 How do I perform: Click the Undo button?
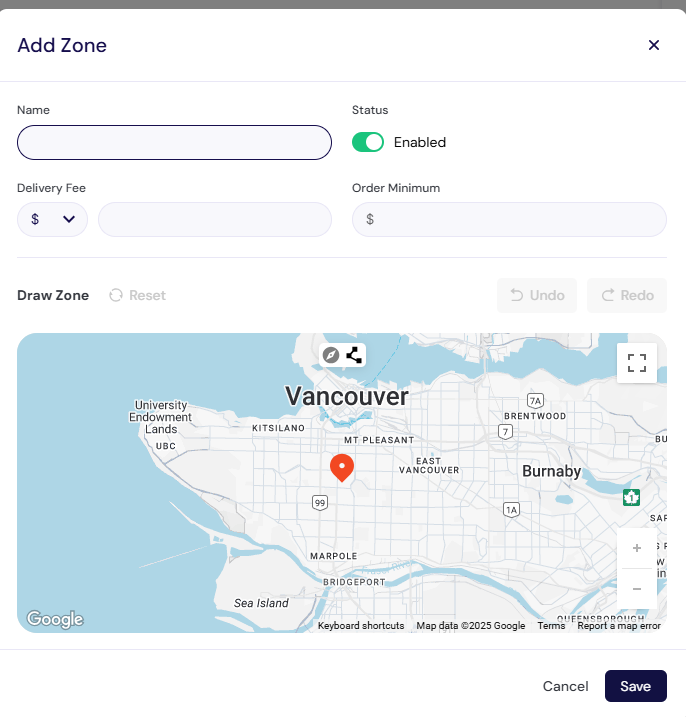click(537, 295)
